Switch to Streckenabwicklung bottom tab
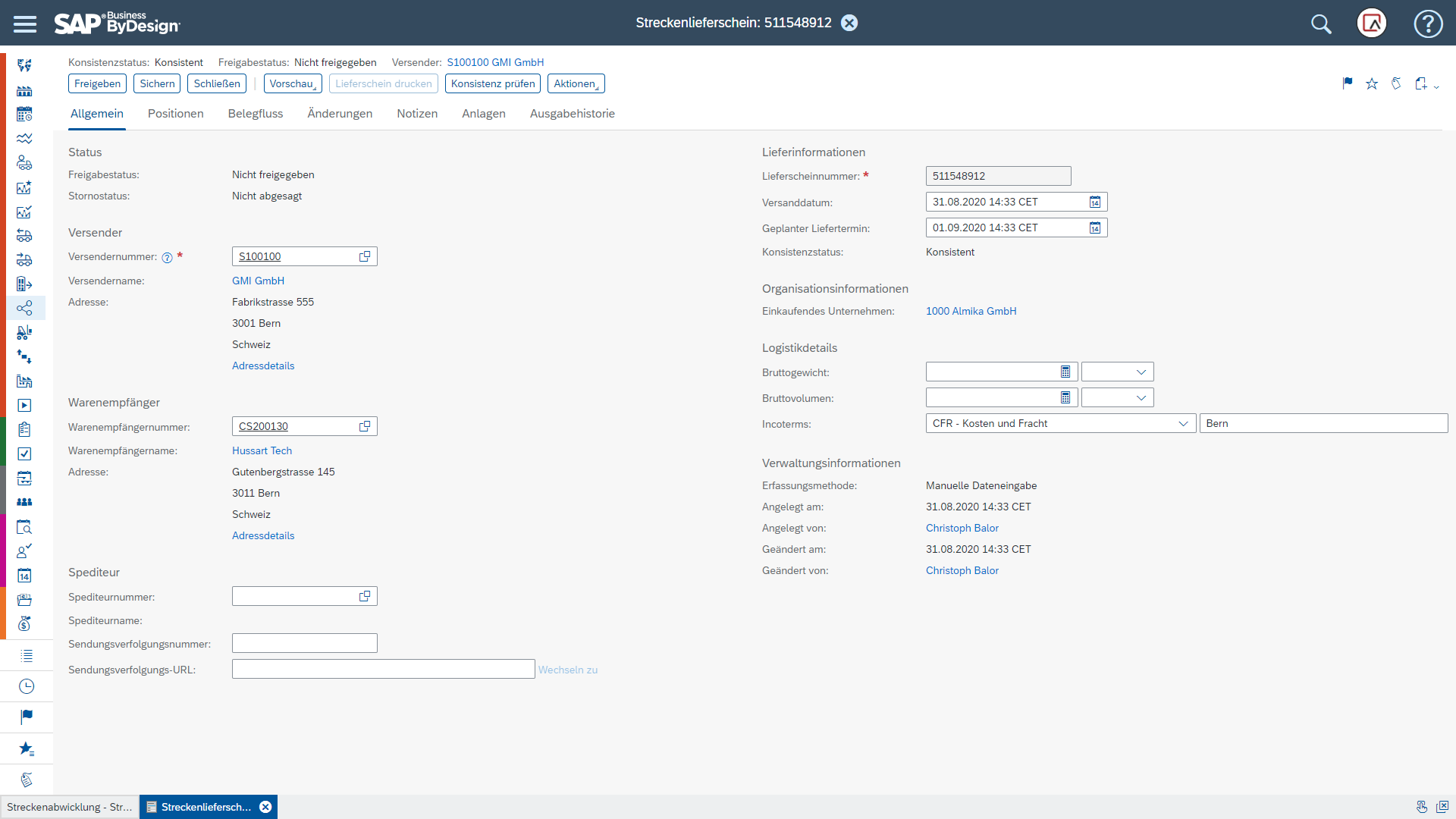Image resolution: width=1456 pixels, height=819 pixels. 70,807
